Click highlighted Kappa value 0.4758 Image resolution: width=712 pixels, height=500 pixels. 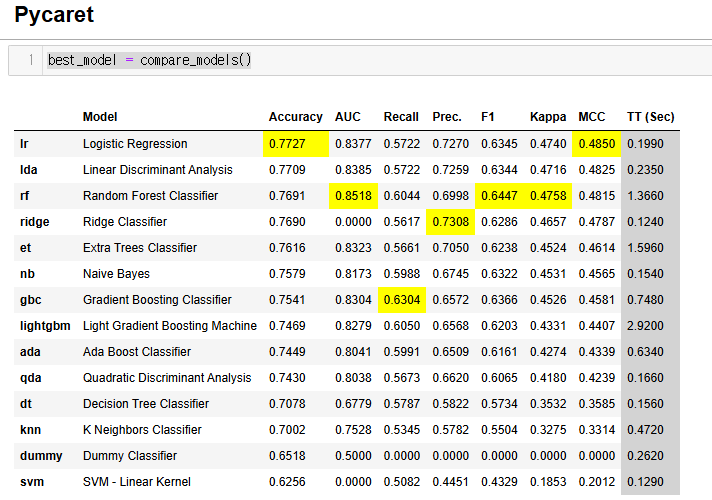click(x=548, y=196)
